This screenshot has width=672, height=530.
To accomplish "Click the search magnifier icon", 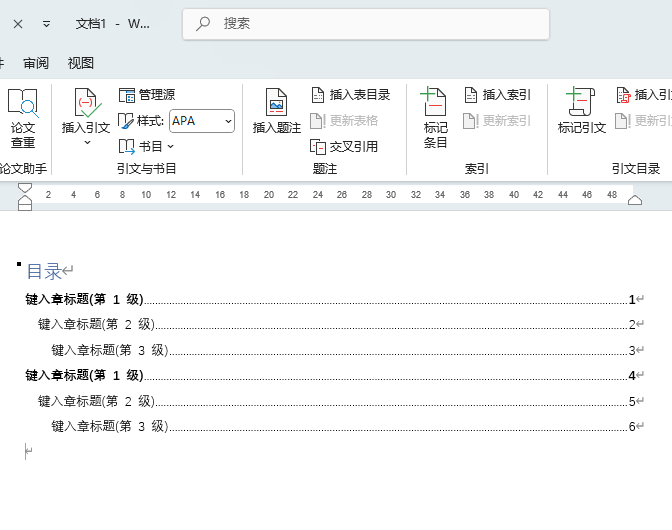I will click(203, 24).
